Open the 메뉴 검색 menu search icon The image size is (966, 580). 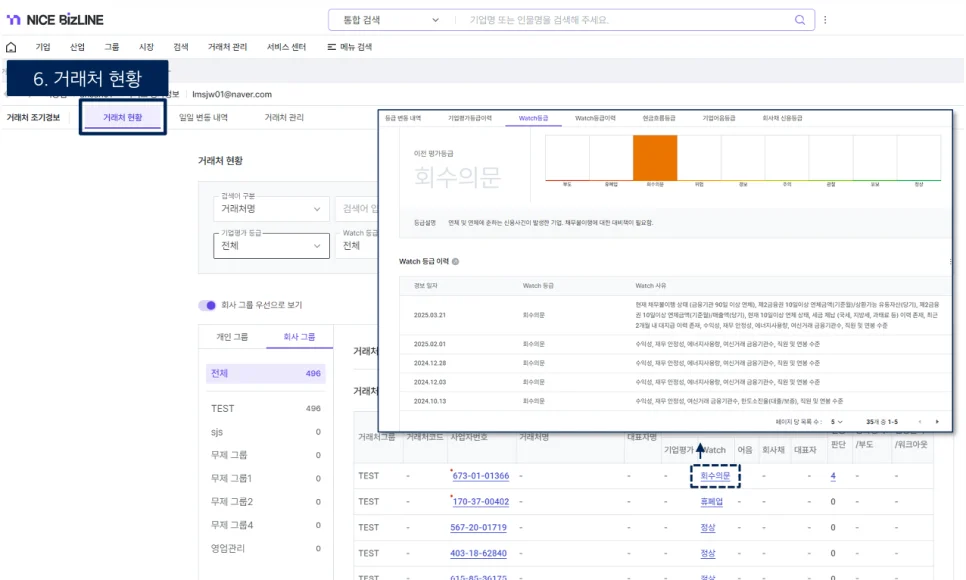coord(331,47)
